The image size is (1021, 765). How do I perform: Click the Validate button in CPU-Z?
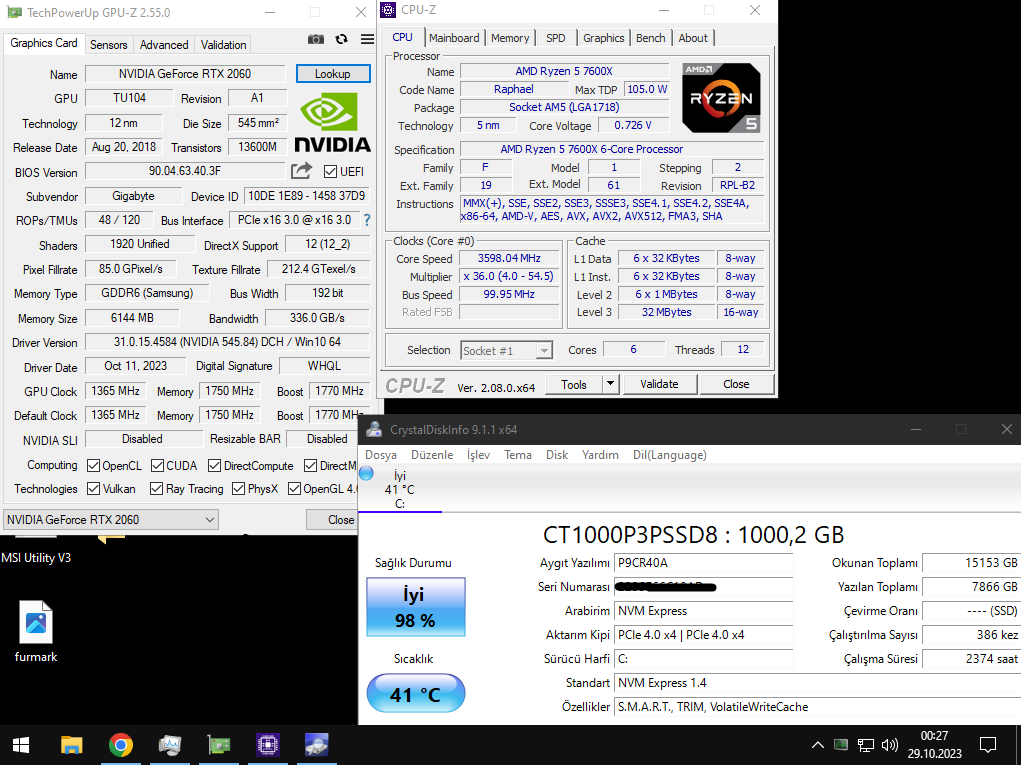[x=659, y=384]
